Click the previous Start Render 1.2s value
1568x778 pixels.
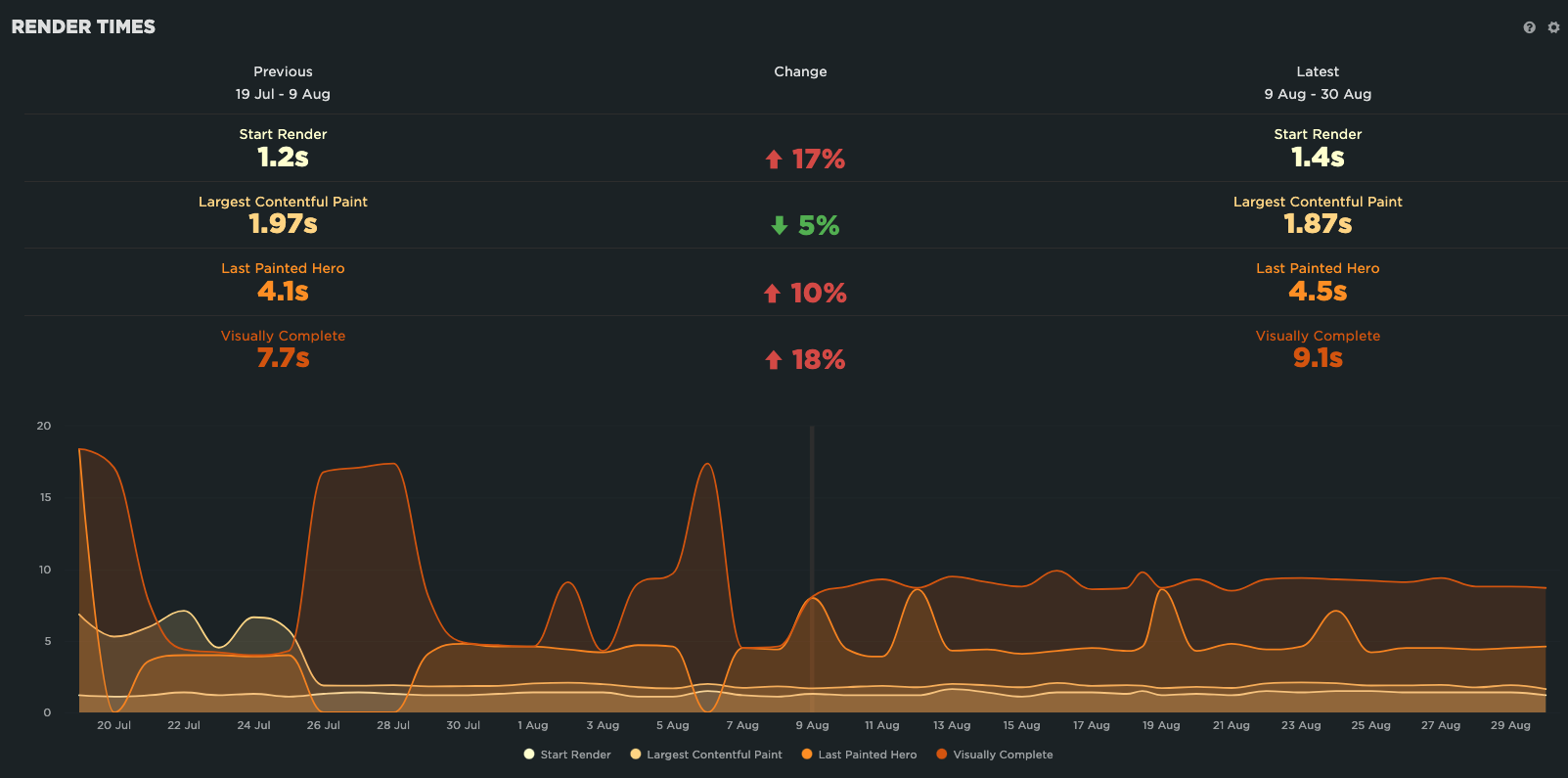[283, 158]
